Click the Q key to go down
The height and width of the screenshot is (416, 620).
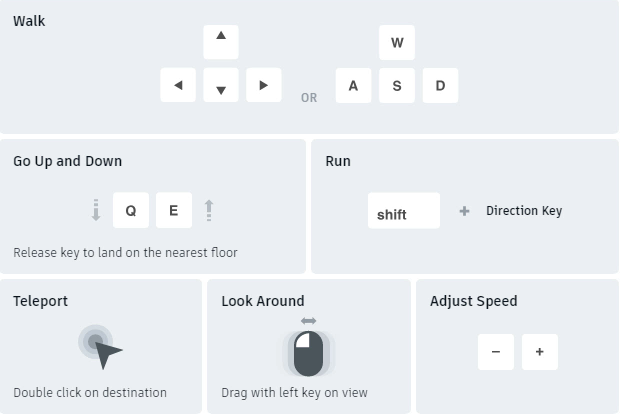coord(131,211)
